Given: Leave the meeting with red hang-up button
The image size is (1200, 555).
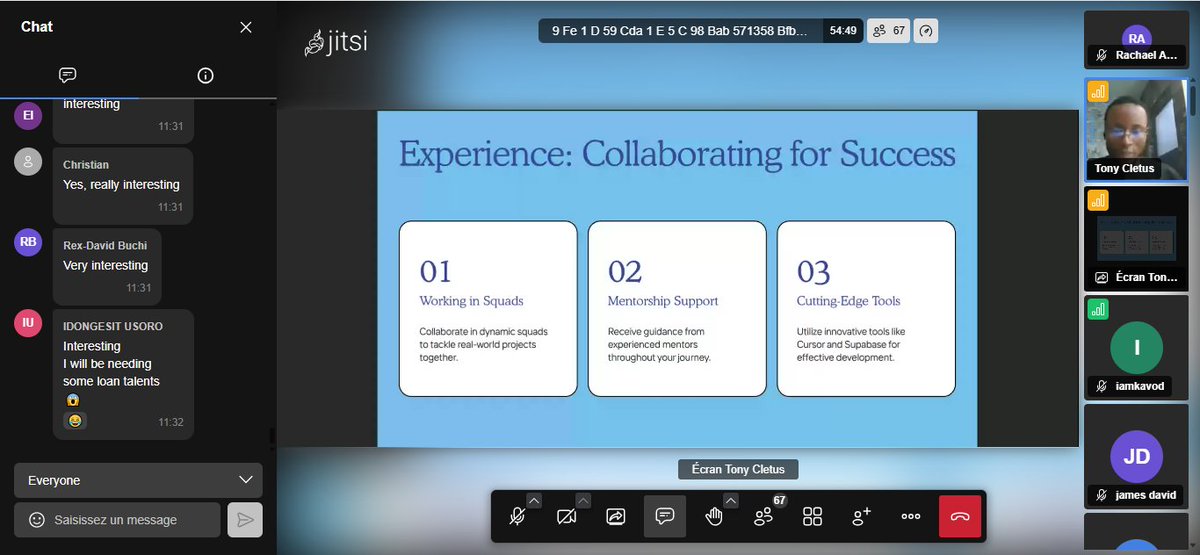Looking at the screenshot, I should [x=960, y=516].
